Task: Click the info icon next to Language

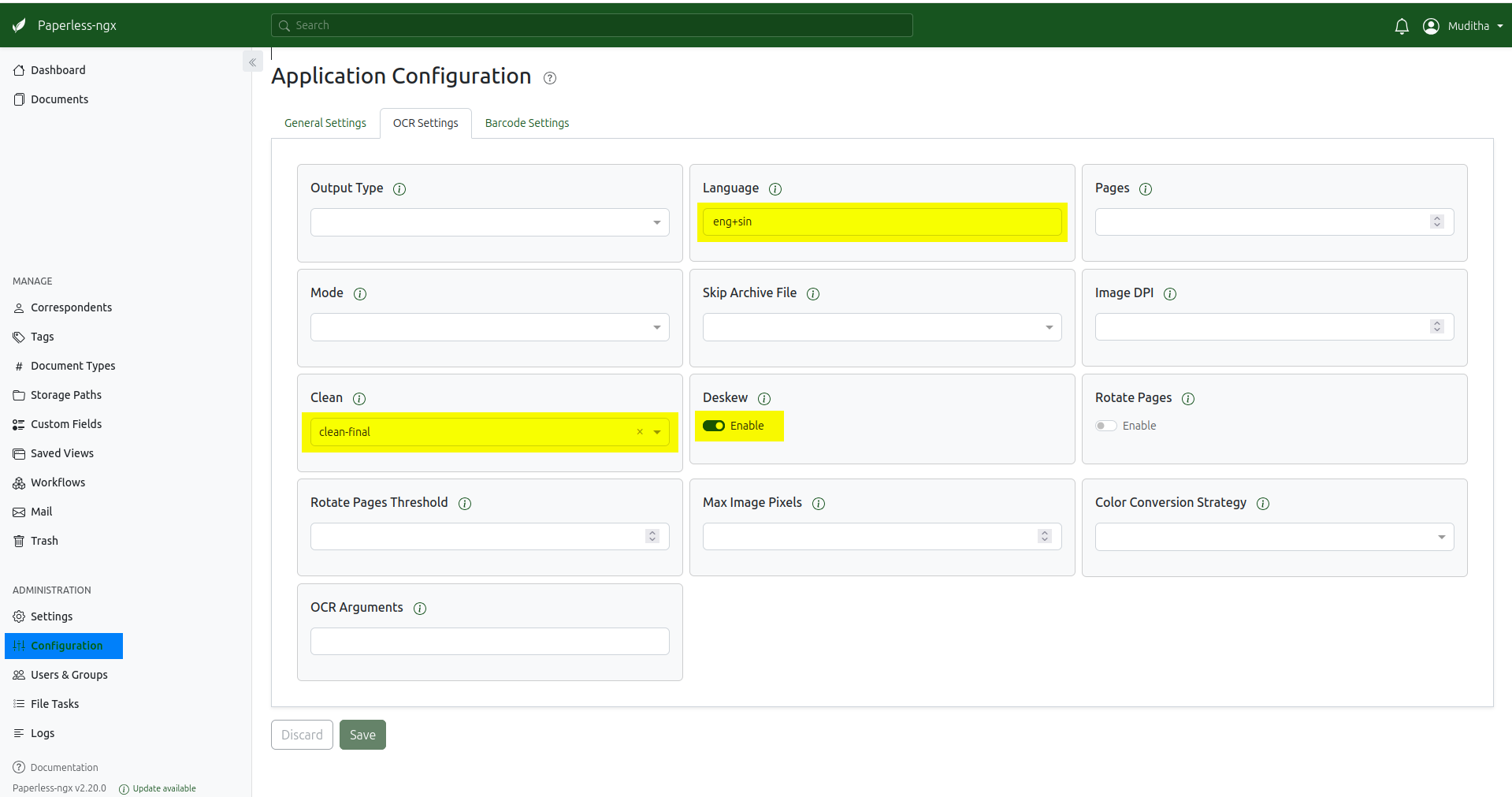Action: tap(775, 189)
